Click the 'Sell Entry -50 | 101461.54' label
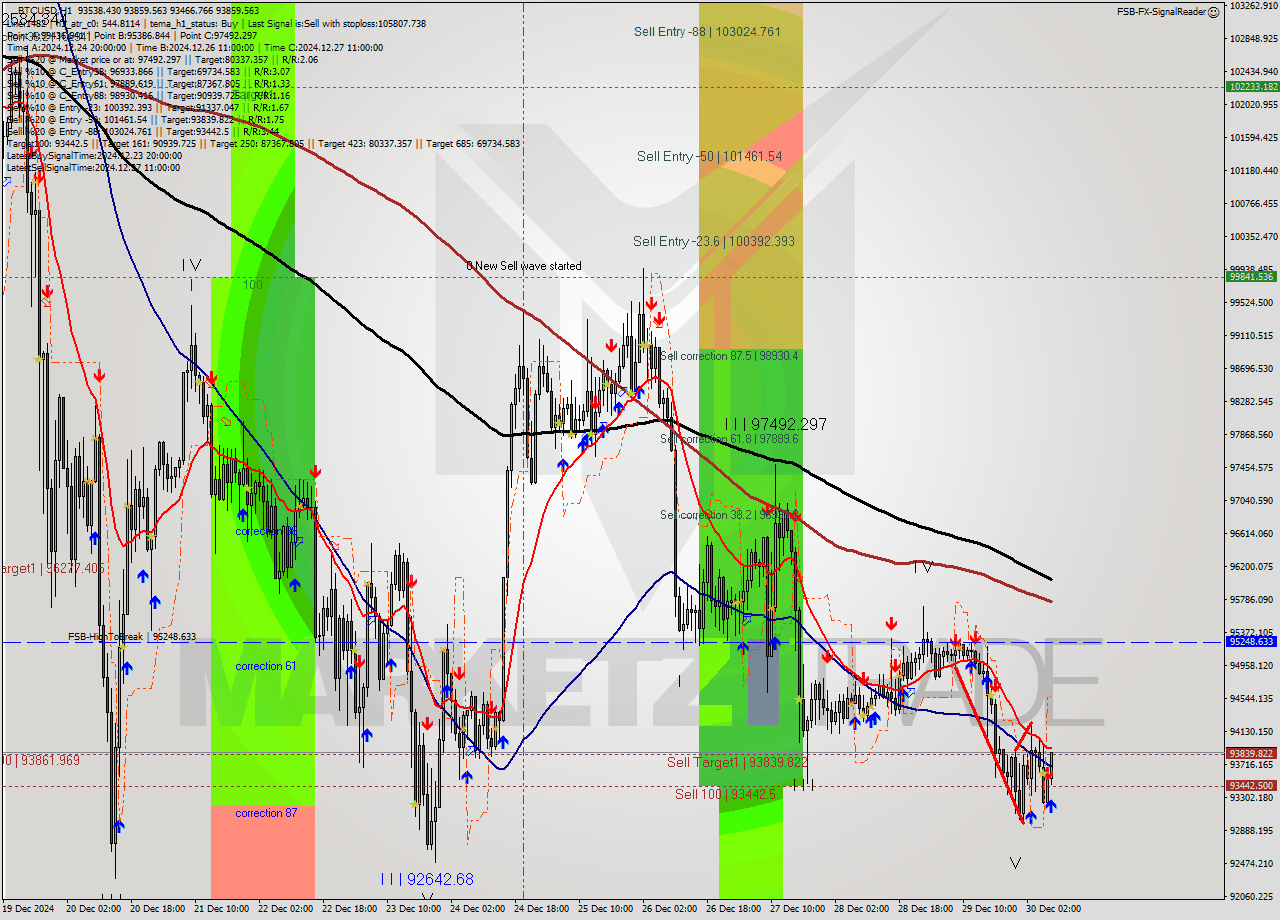Image resolution: width=1280 pixels, height=920 pixels. (709, 157)
